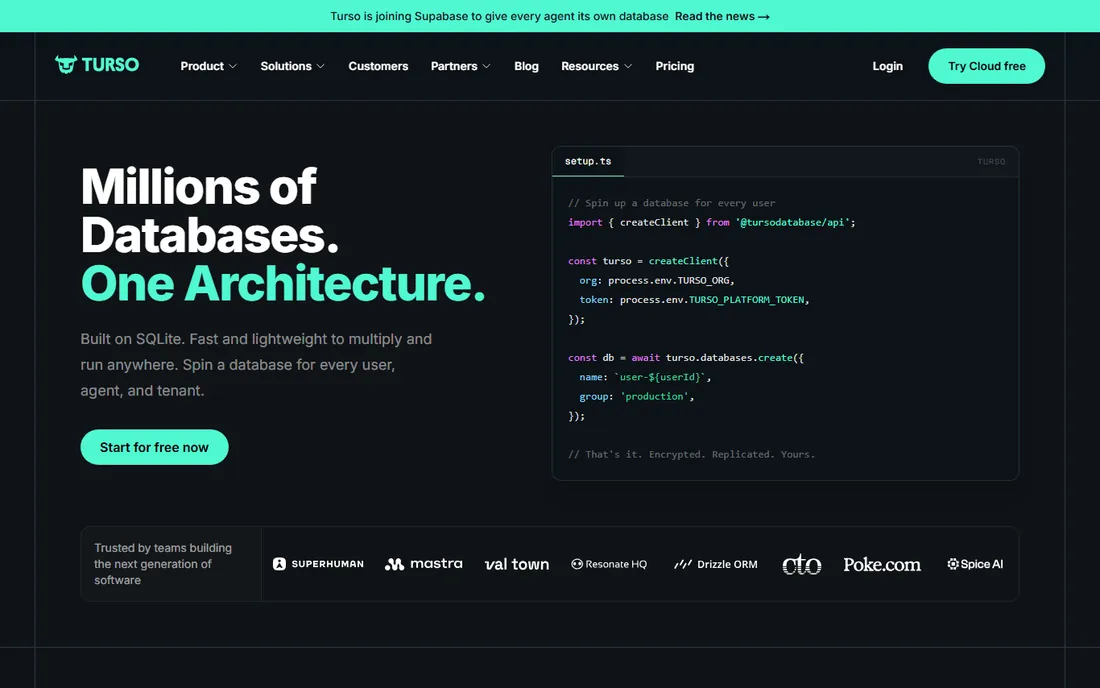
Task: Click the Login link
Action: tap(887, 66)
